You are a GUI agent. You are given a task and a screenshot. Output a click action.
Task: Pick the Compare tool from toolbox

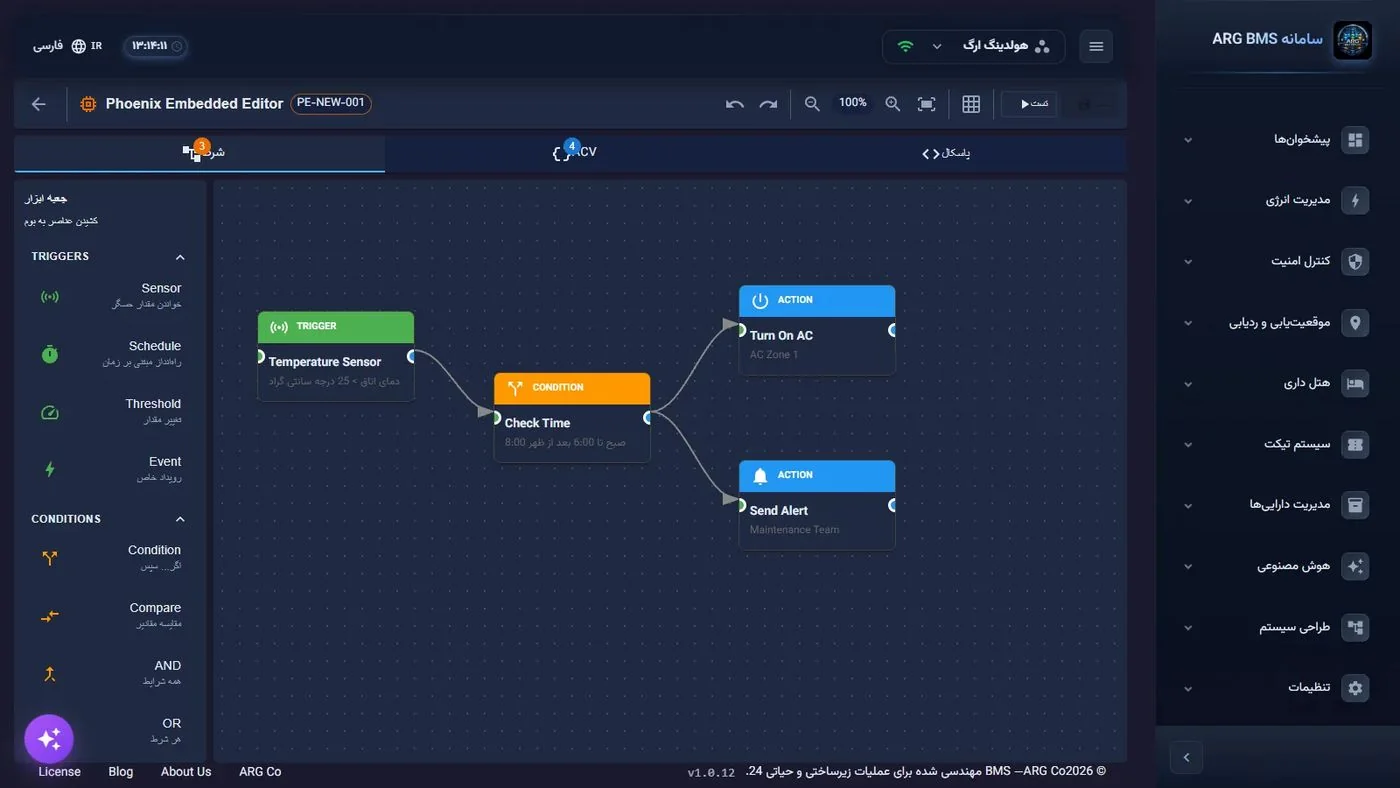[110, 616]
